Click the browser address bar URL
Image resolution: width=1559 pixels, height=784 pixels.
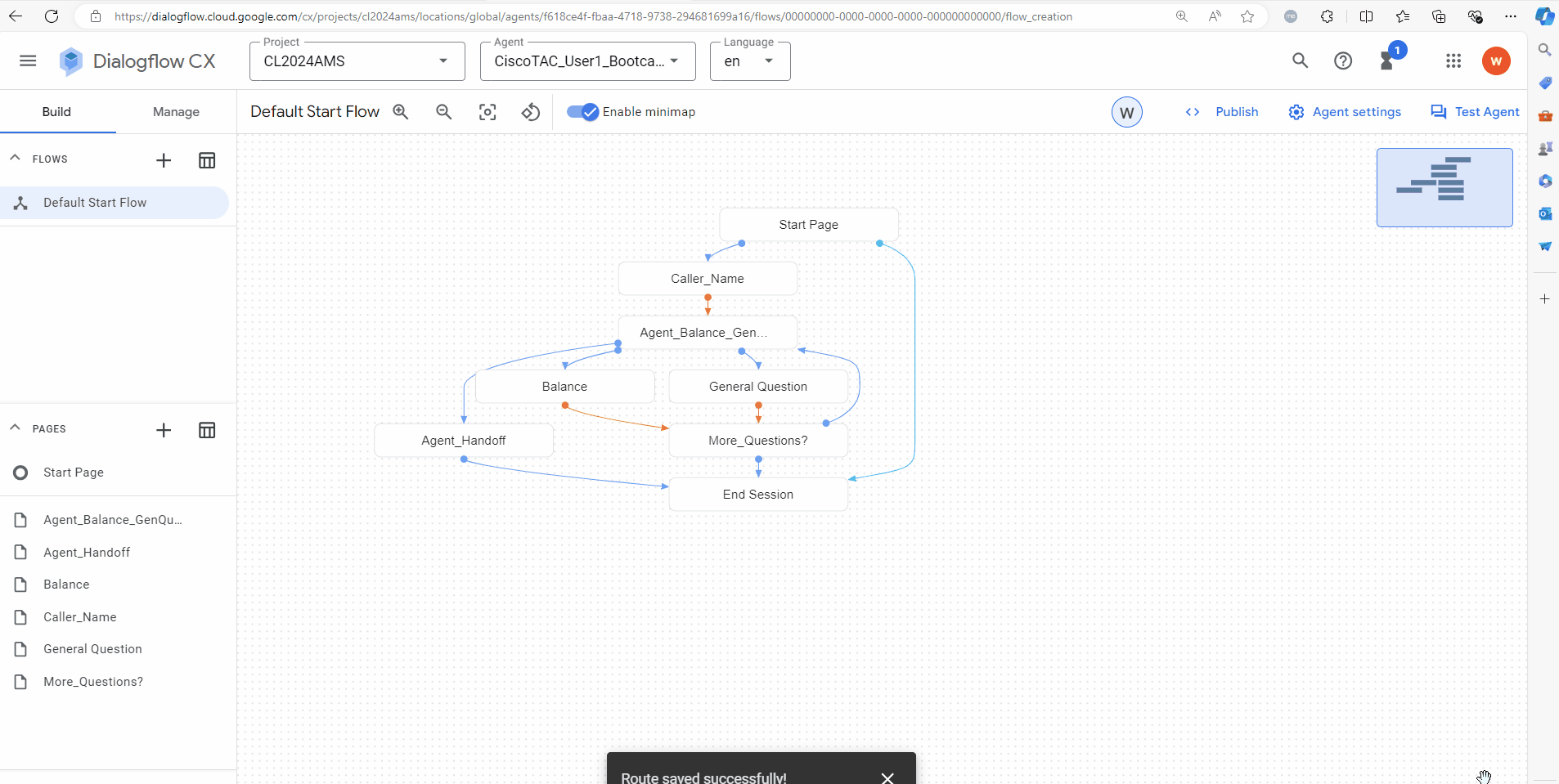coord(593,16)
